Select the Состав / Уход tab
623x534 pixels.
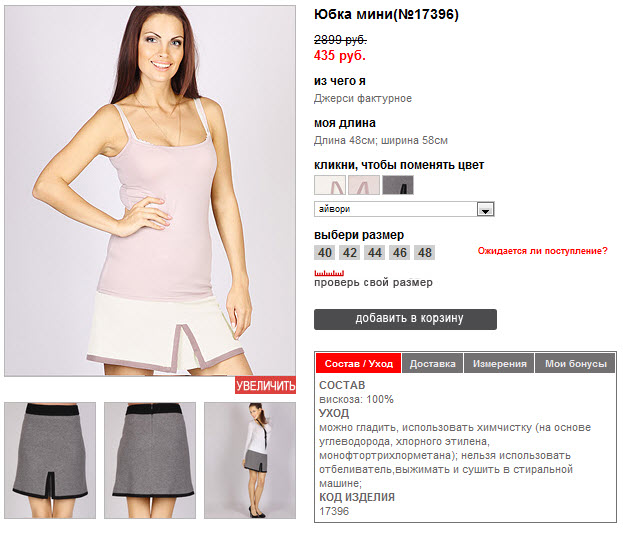358,363
